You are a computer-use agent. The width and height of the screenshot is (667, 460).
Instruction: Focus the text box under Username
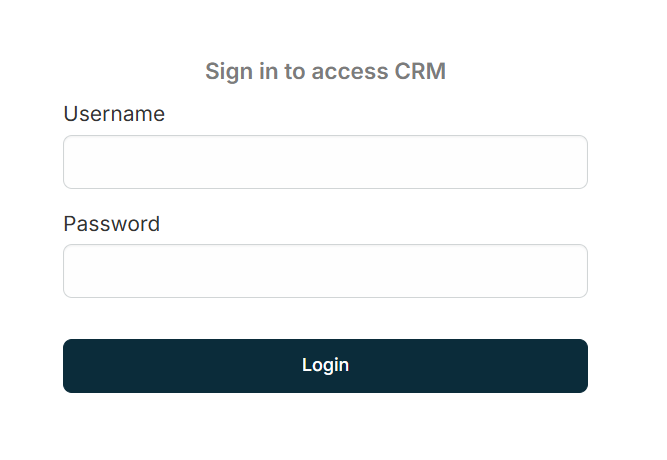pyautogui.click(x=325, y=162)
